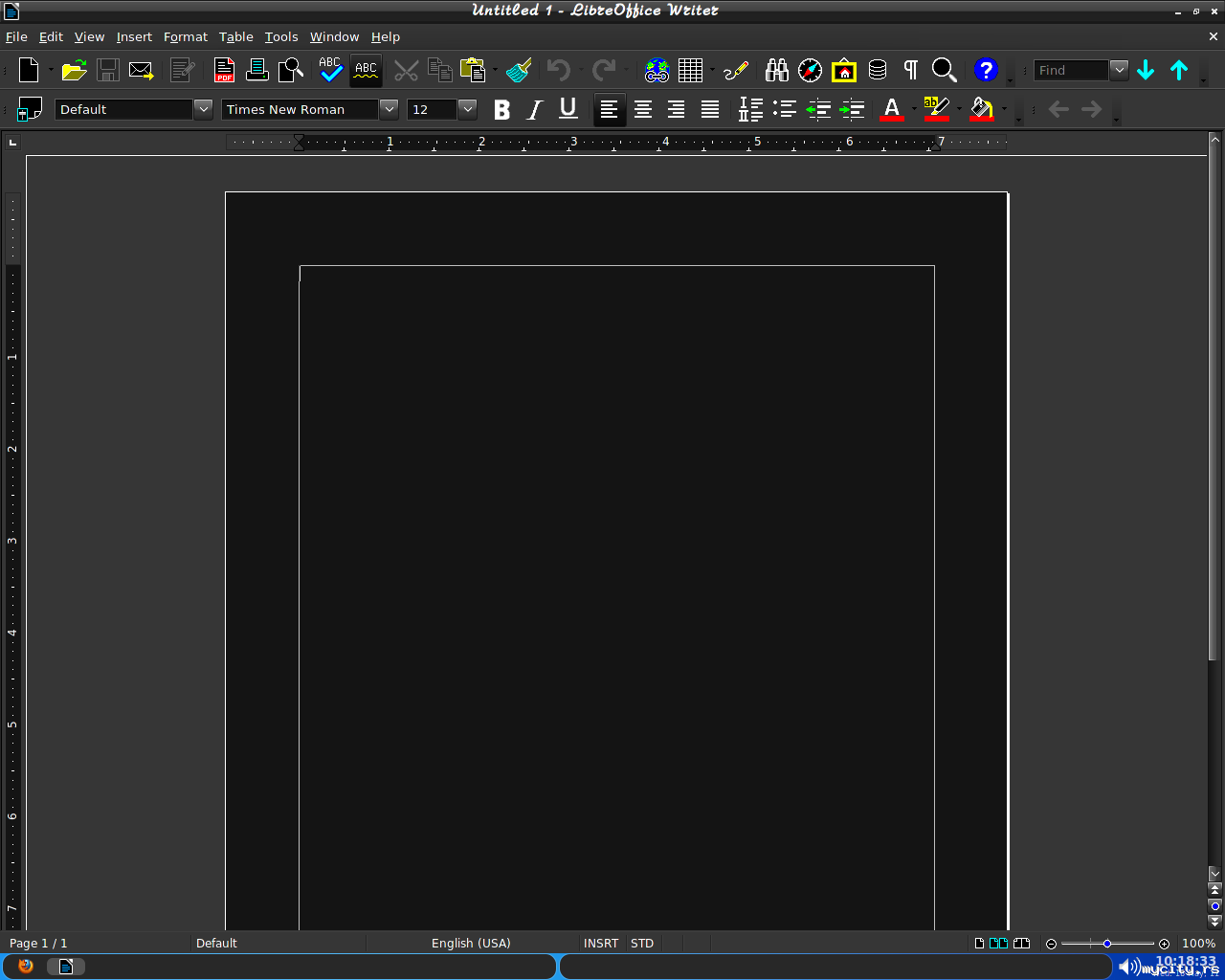Click INSRT mode in status bar

[x=601, y=943]
